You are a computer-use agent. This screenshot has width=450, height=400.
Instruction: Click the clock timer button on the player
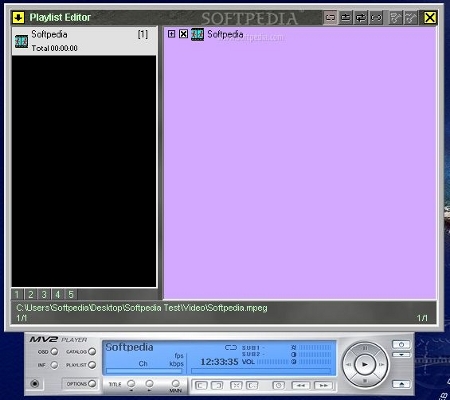point(279,386)
